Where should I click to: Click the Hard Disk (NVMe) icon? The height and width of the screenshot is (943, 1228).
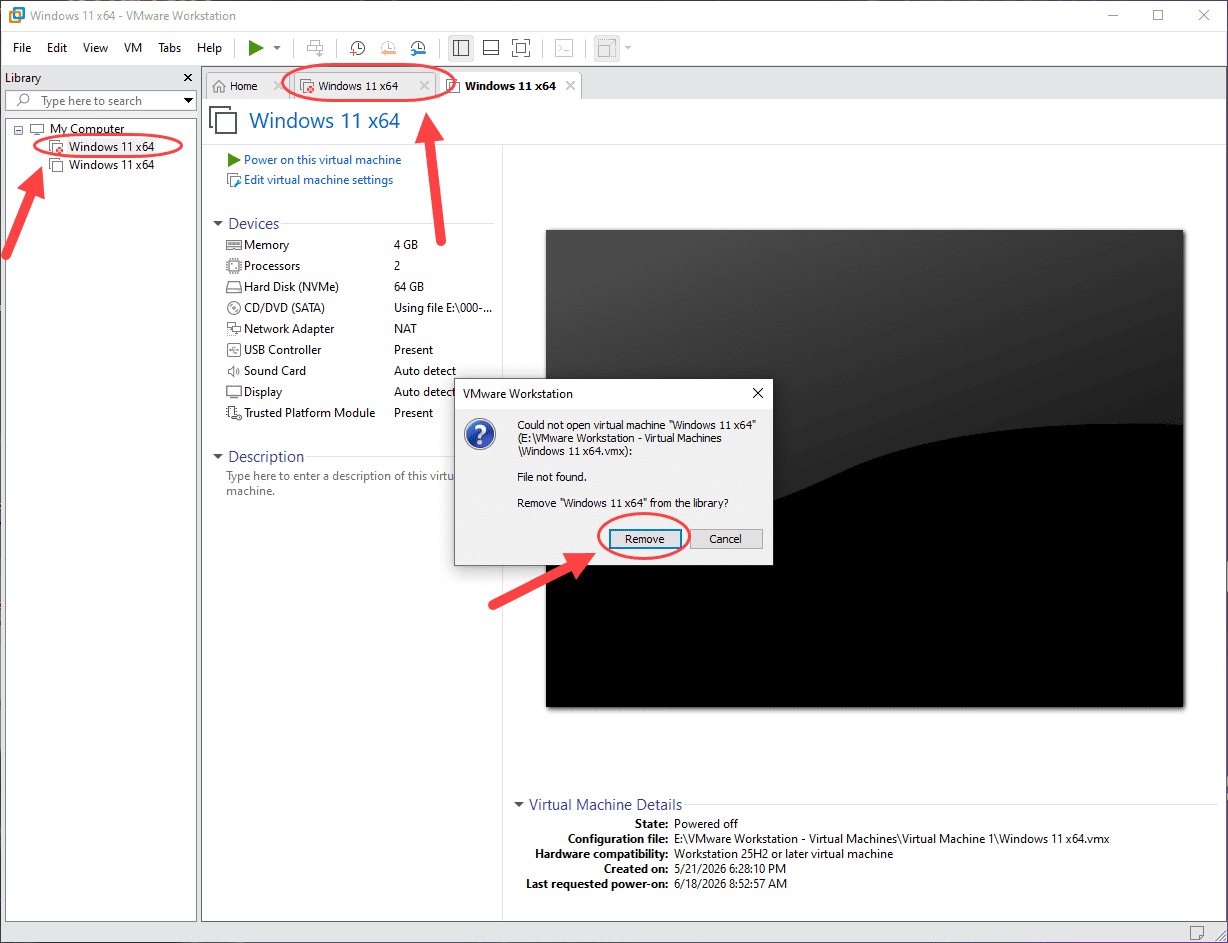(234, 287)
